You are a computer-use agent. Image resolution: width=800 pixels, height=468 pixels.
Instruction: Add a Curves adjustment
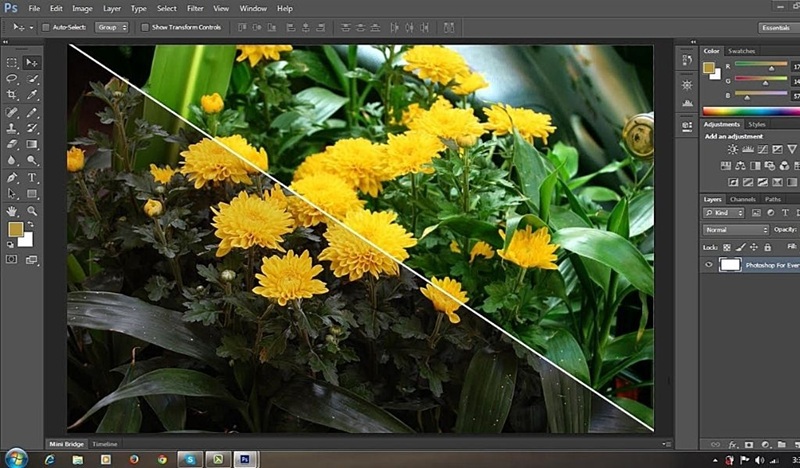[763, 149]
